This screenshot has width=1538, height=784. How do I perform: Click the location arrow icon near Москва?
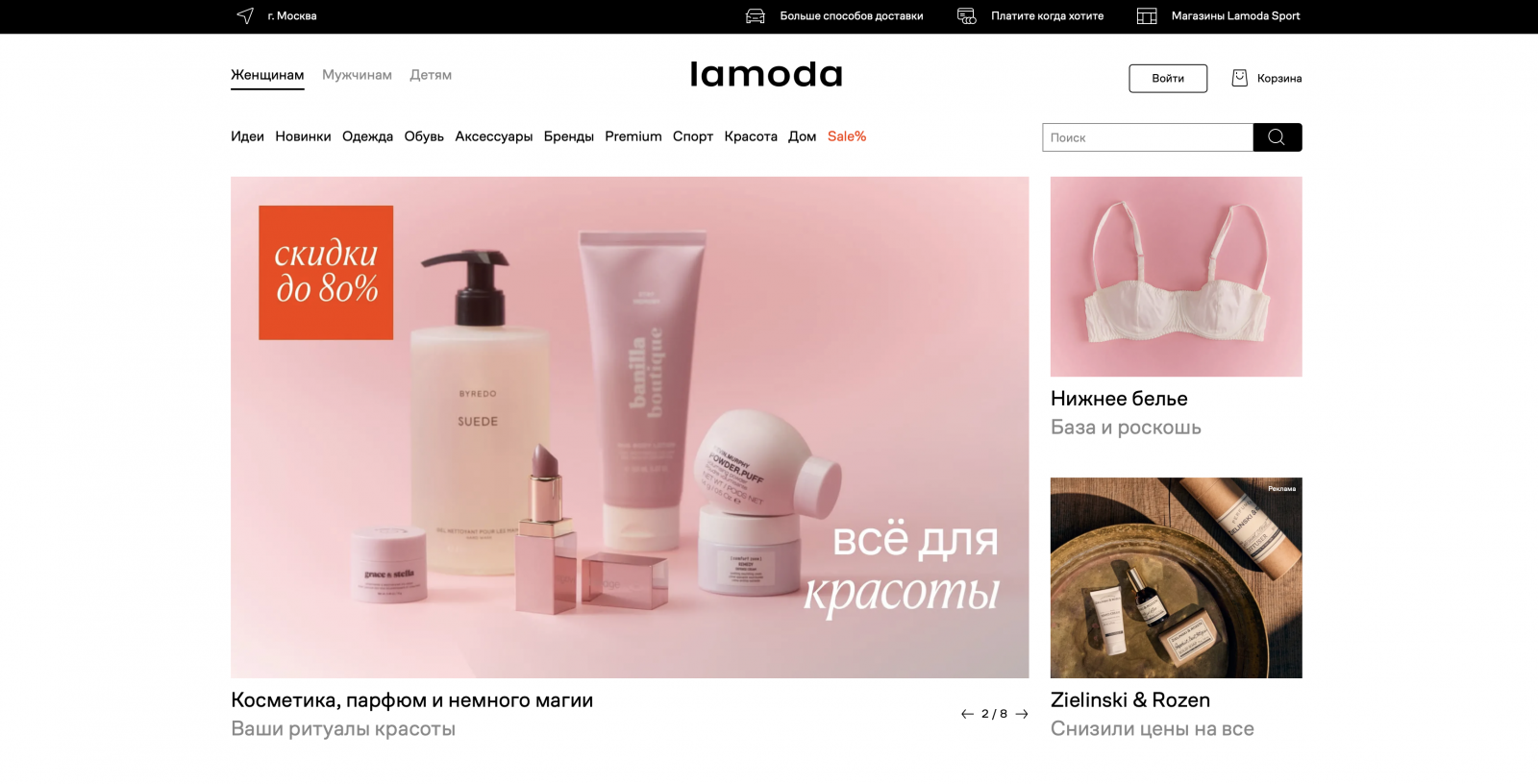tap(245, 15)
